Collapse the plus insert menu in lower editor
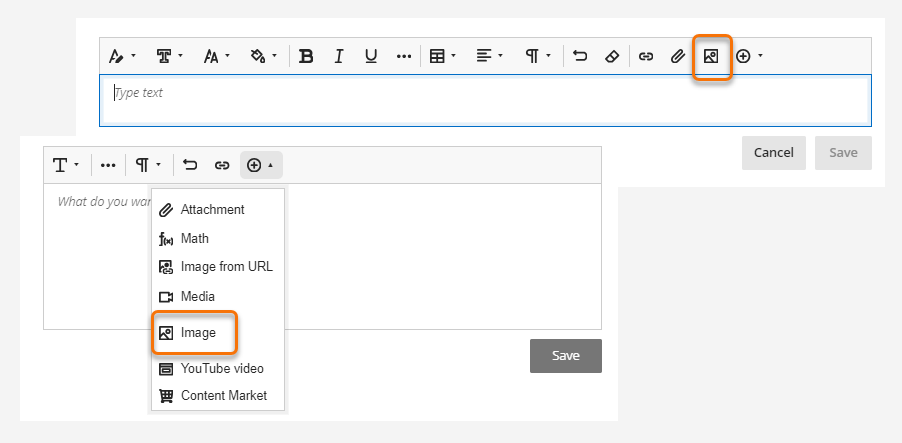 tap(261, 165)
